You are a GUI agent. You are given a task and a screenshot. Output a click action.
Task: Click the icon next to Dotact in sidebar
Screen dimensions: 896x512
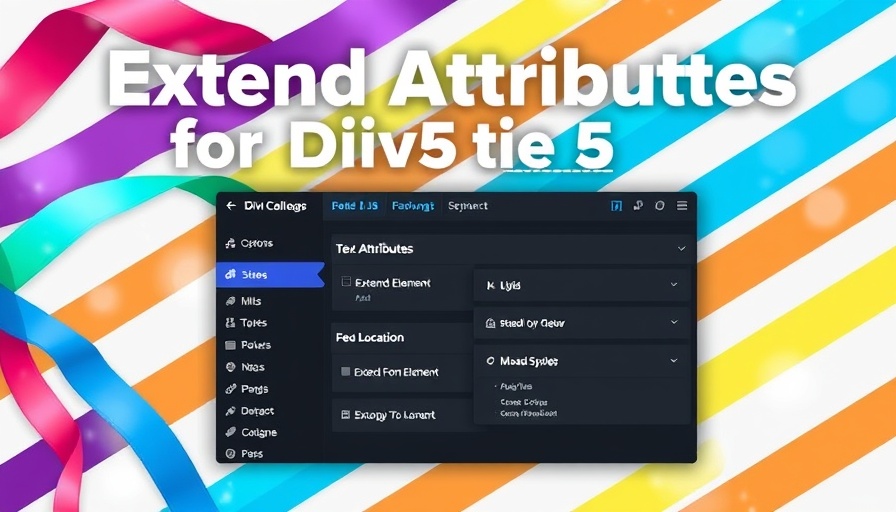[x=230, y=411]
